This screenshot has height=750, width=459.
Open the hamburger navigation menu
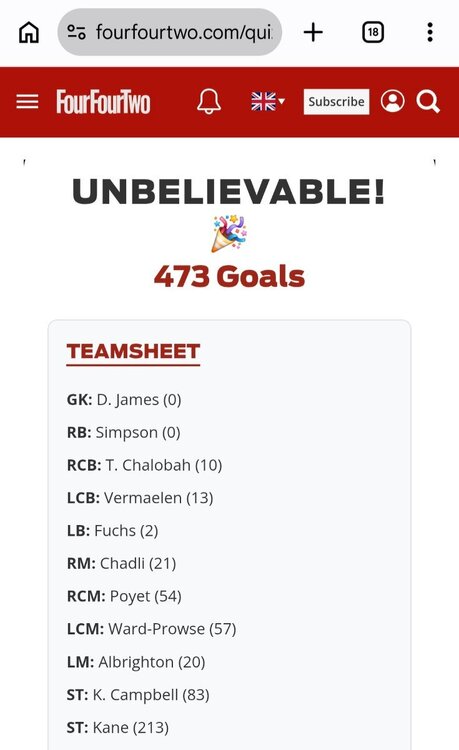tap(27, 102)
